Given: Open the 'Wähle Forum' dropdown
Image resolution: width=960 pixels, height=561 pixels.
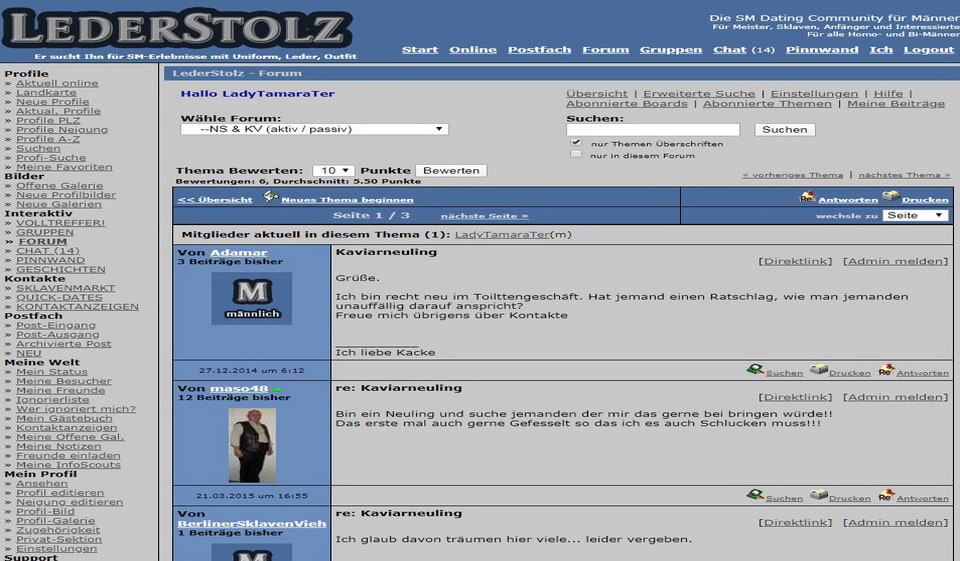Looking at the screenshot, I should 314,129.
